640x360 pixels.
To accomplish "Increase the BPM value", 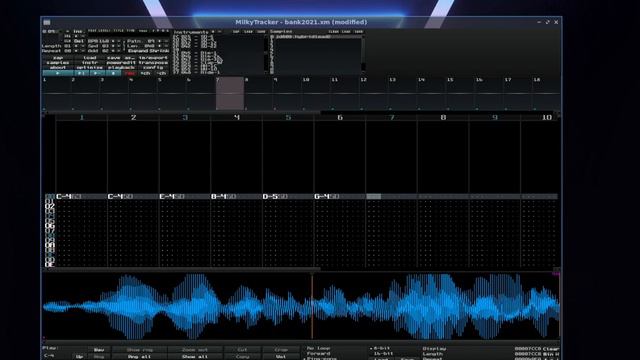I will pyautogui.click(x=113, y=41).
